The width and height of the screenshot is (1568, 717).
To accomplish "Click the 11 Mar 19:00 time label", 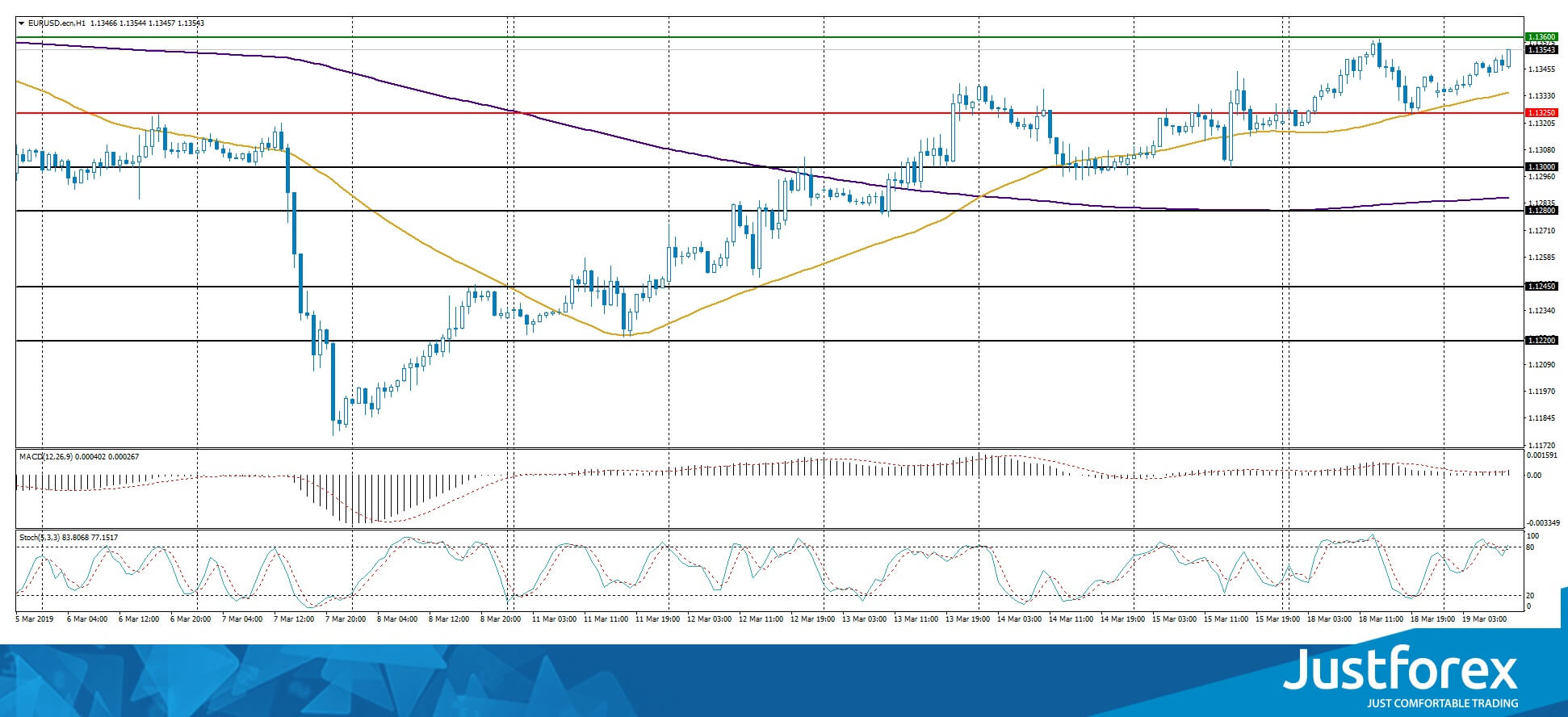I will click(658, 619).
